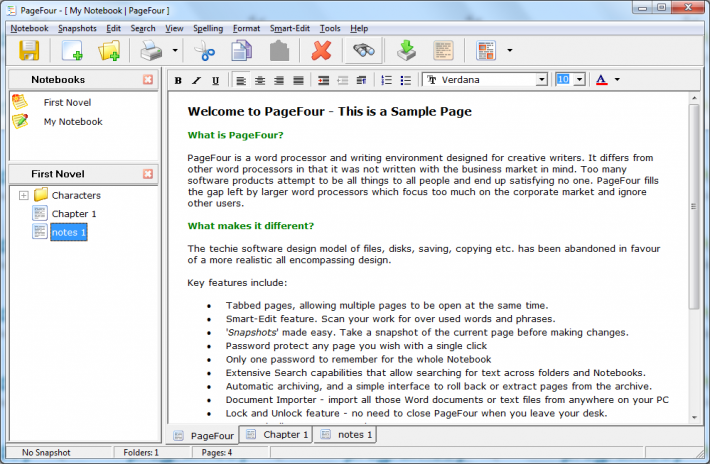Viewport: 710px width, 464px height.
Task: Click the 'What is PageFour?' heading
Action: [235, 135]
